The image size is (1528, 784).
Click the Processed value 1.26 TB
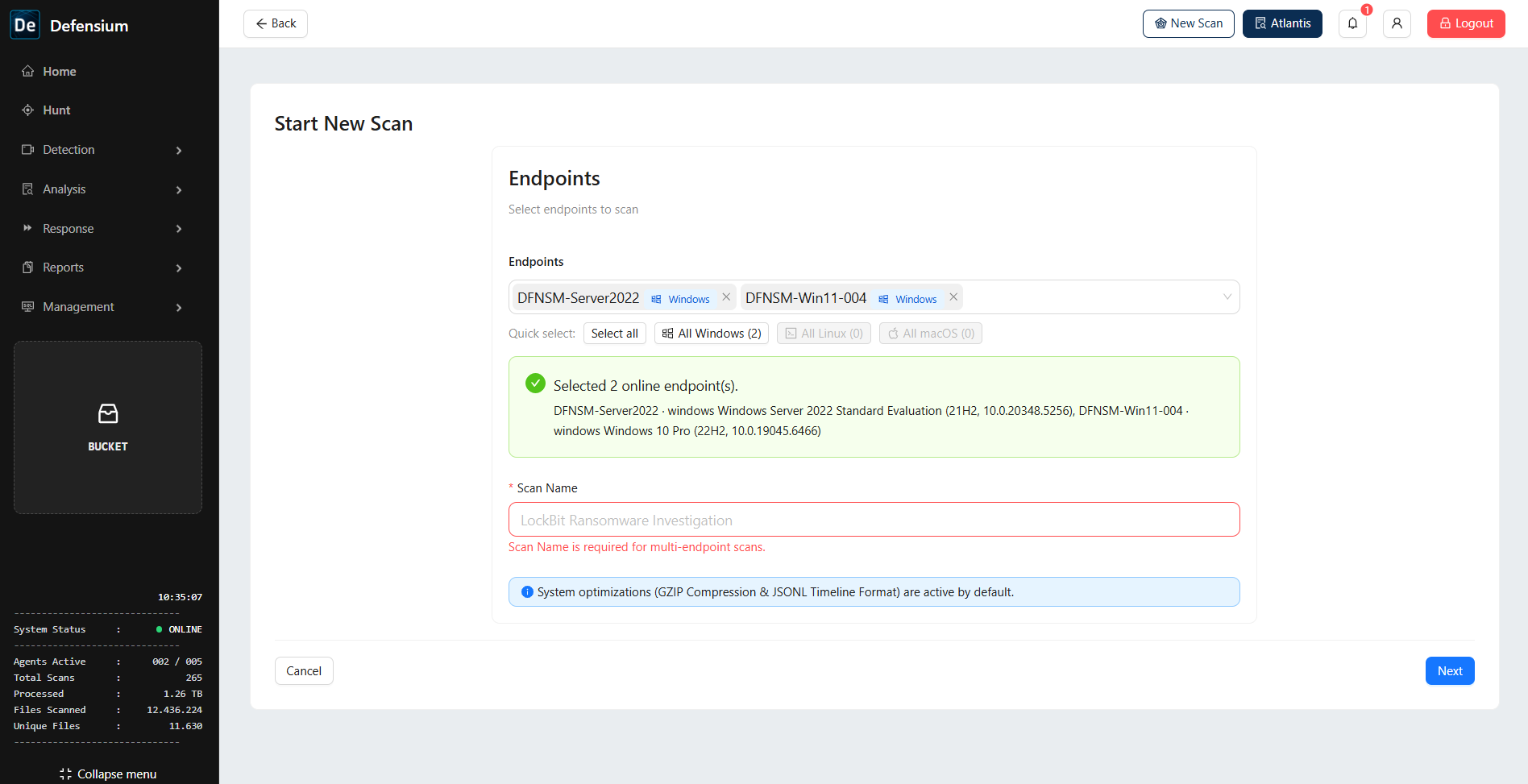[183, 694]
